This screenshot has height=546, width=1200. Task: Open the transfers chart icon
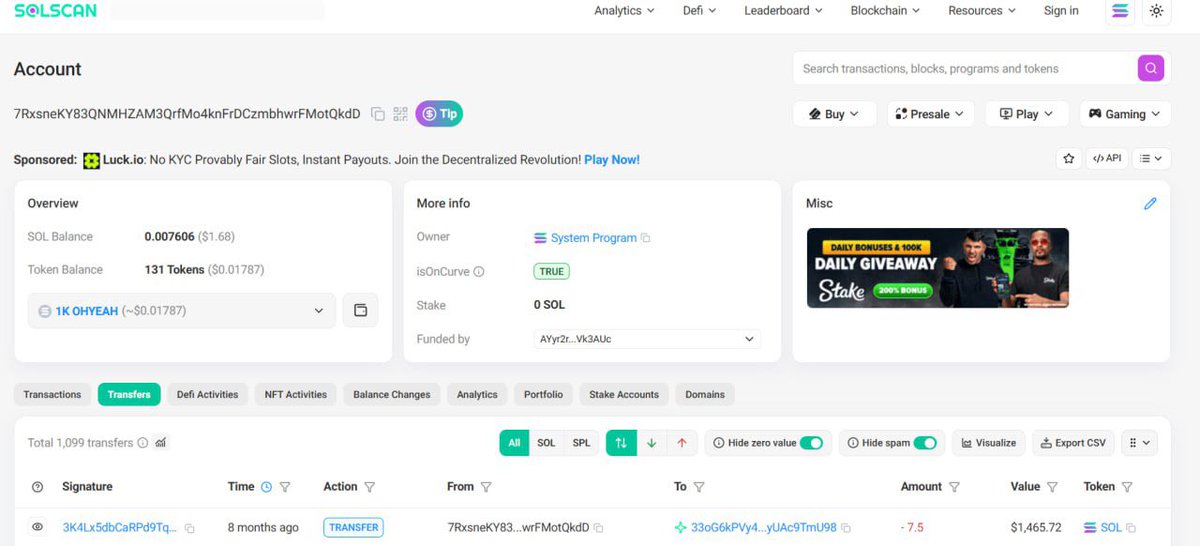161,443
